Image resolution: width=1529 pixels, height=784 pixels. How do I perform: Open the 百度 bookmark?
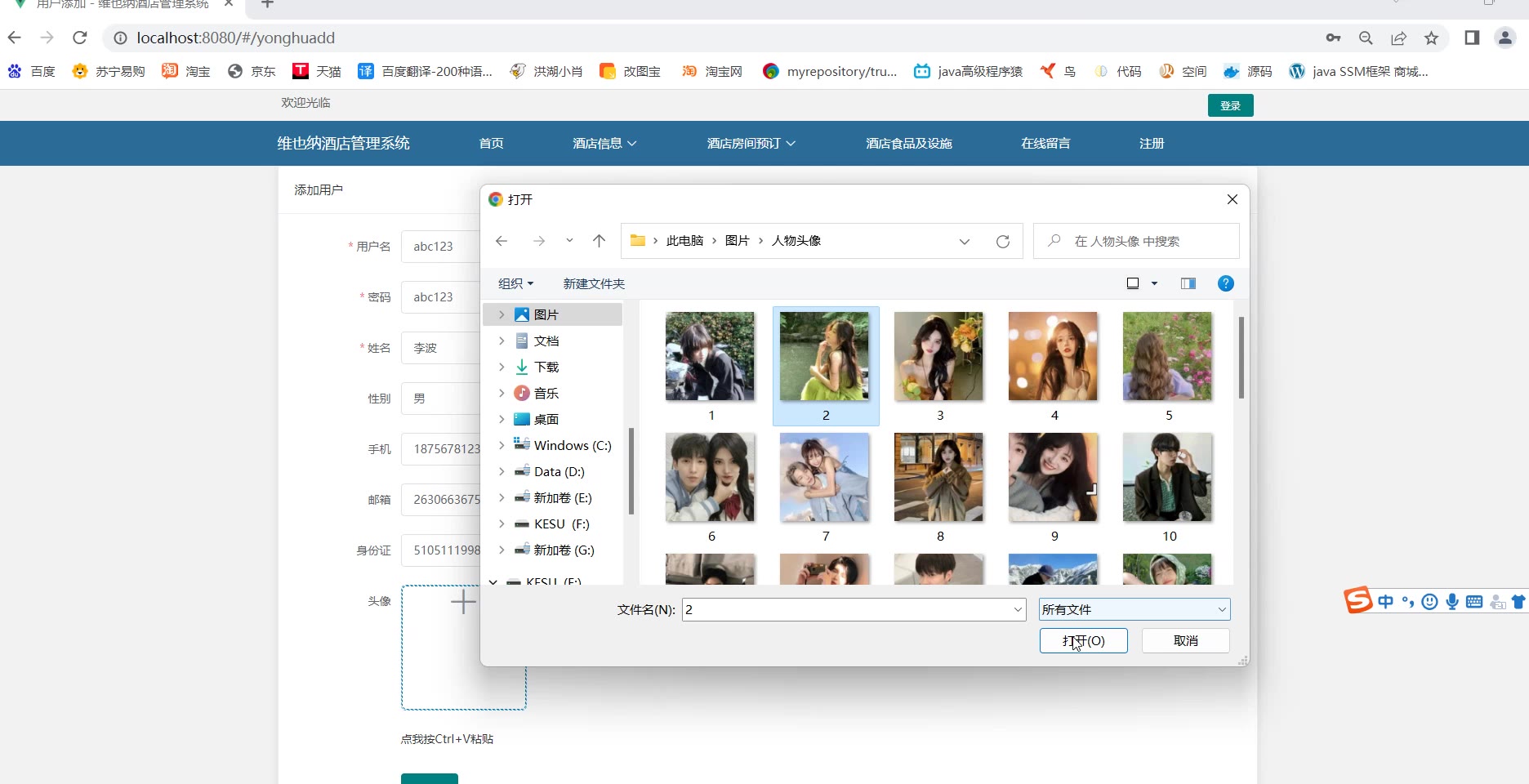pyautogui.click(x=32, y=72)
